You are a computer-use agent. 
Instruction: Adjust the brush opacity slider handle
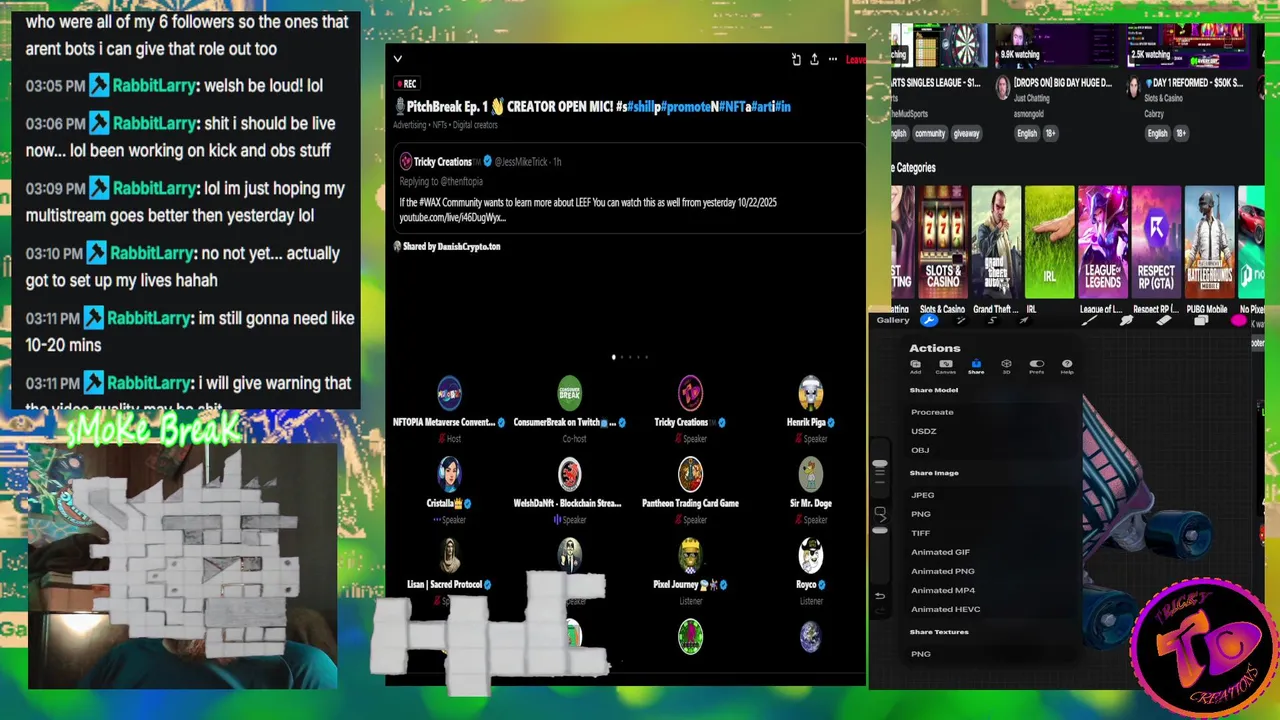pyautogui.click(x=880, y=530)
